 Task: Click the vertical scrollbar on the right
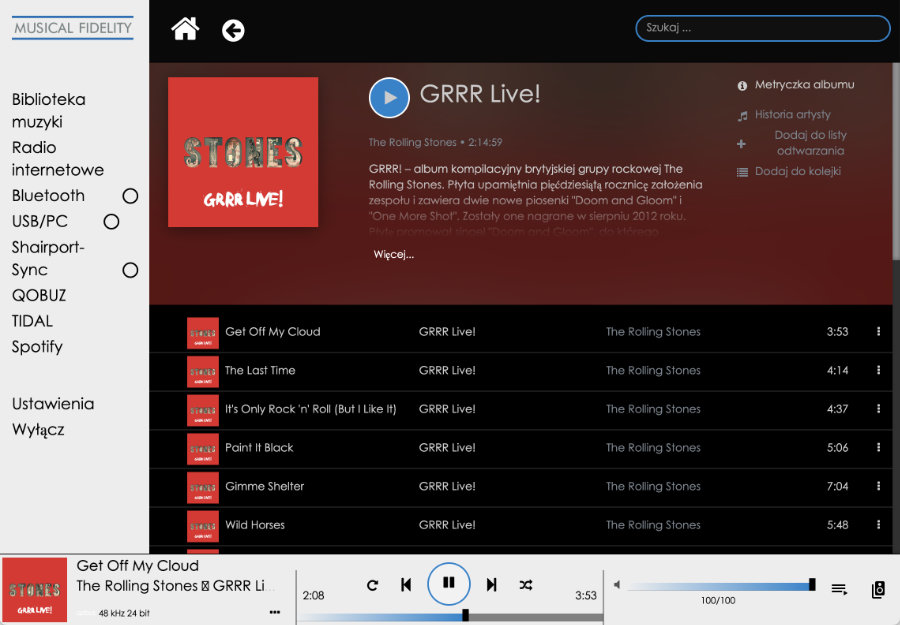(896, 161)
